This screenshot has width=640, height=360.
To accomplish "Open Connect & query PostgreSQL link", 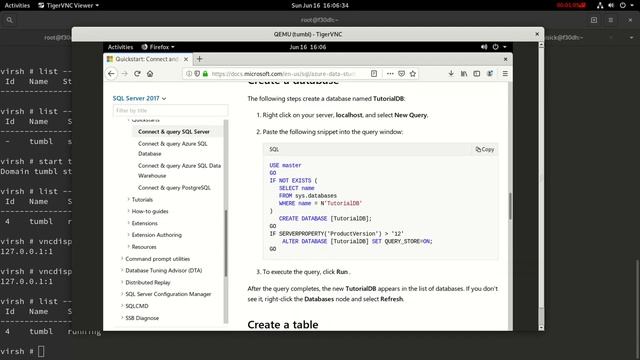I will [174, 188].
